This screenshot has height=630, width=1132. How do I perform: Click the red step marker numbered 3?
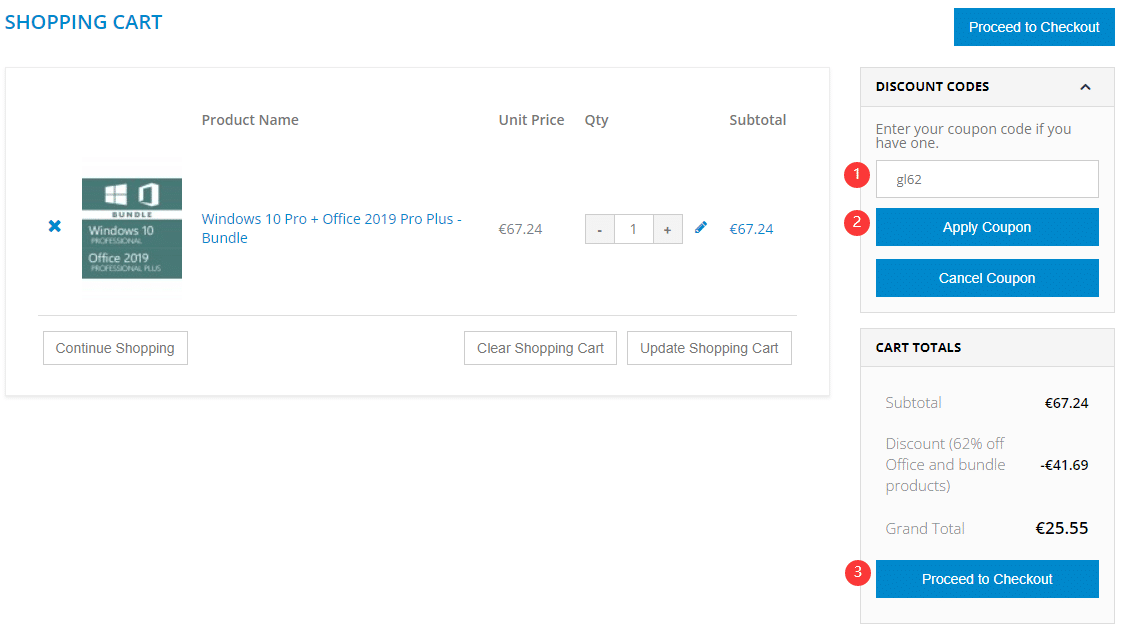click(x=856, y=573)
